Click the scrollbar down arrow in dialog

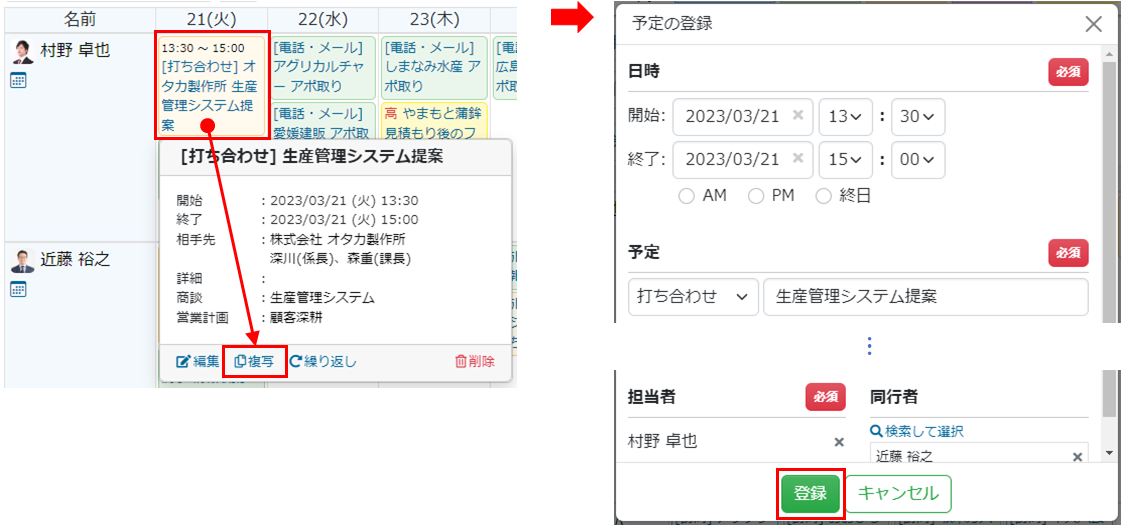coord(1110,453)
